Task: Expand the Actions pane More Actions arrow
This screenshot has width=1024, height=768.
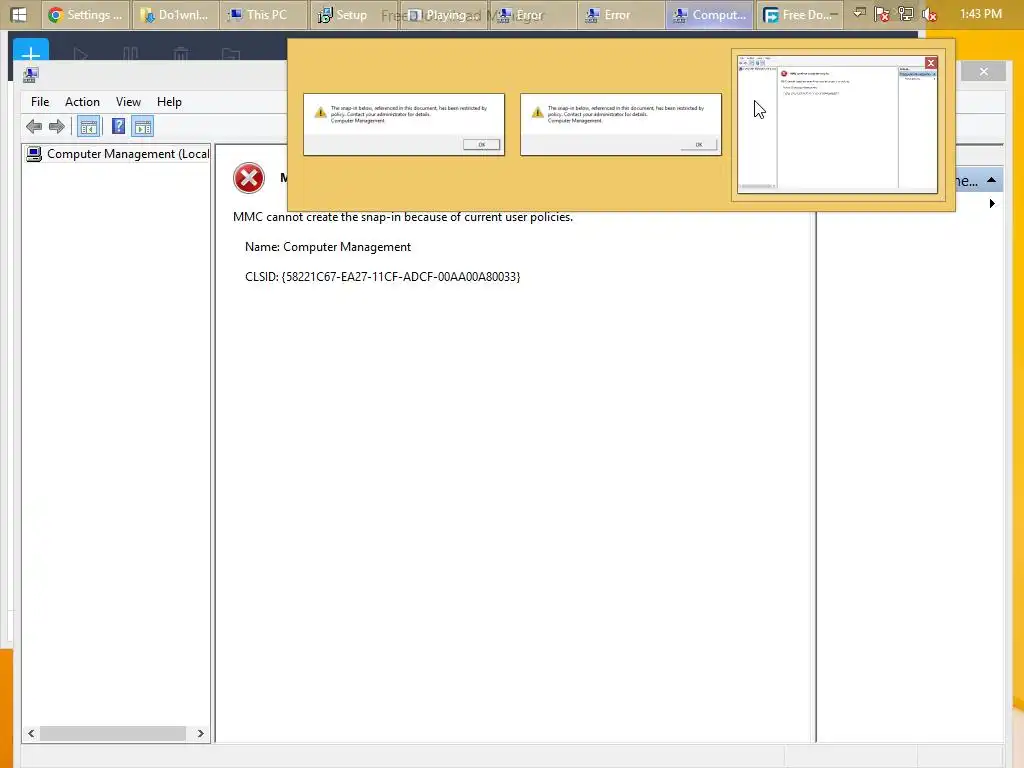Action: [x=992, y=204]
